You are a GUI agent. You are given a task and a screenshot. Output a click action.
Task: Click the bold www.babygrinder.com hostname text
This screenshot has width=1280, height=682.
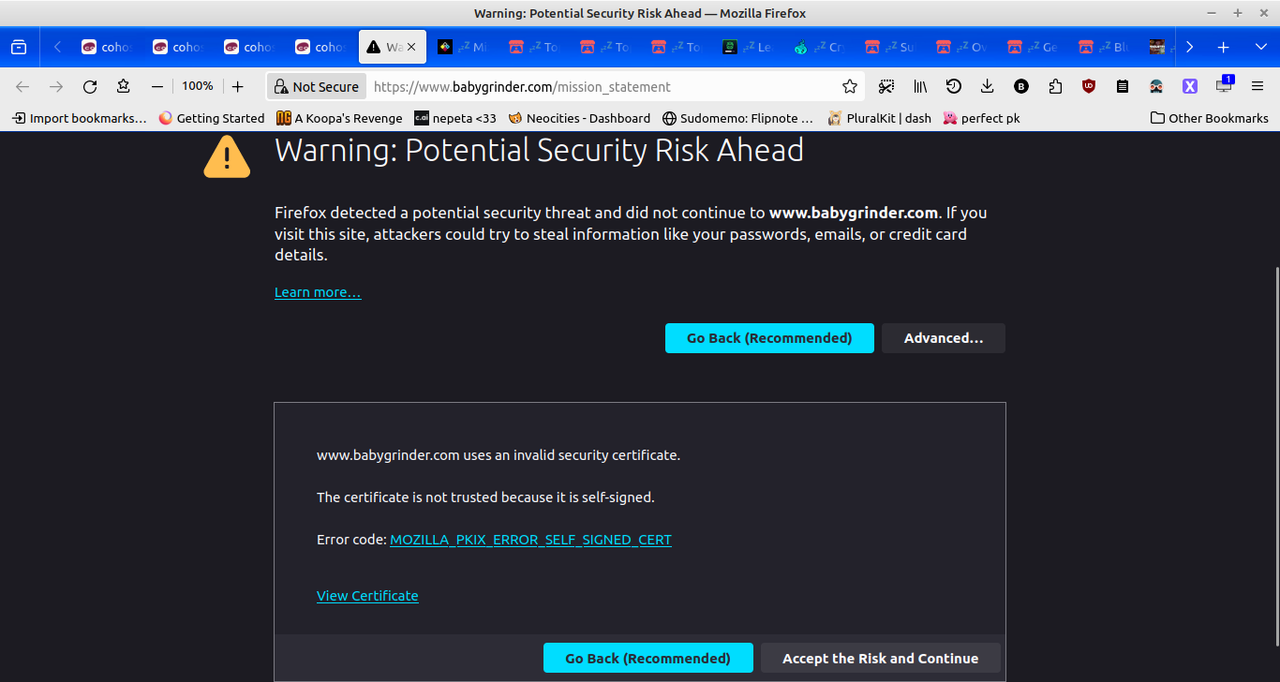[x=853, y=212]
